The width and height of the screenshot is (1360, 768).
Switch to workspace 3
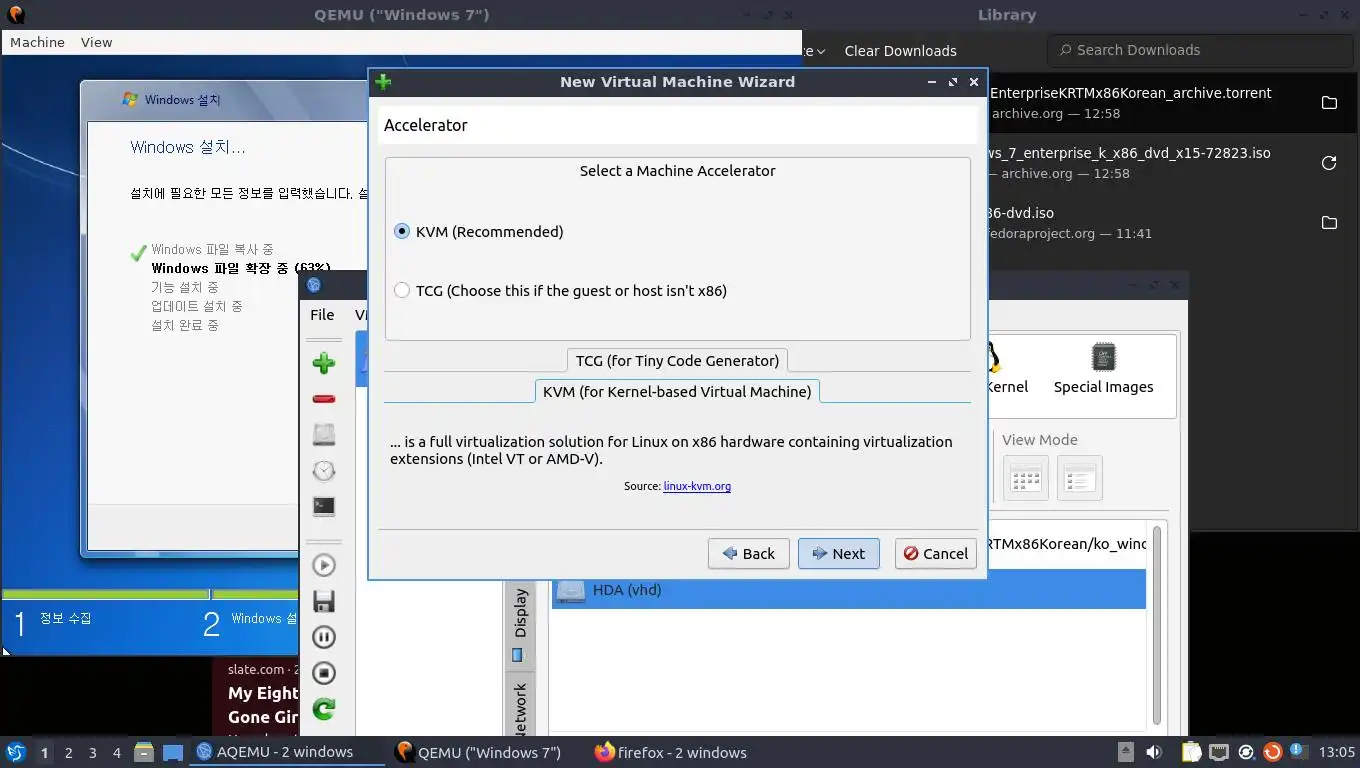tap(93, 753)
